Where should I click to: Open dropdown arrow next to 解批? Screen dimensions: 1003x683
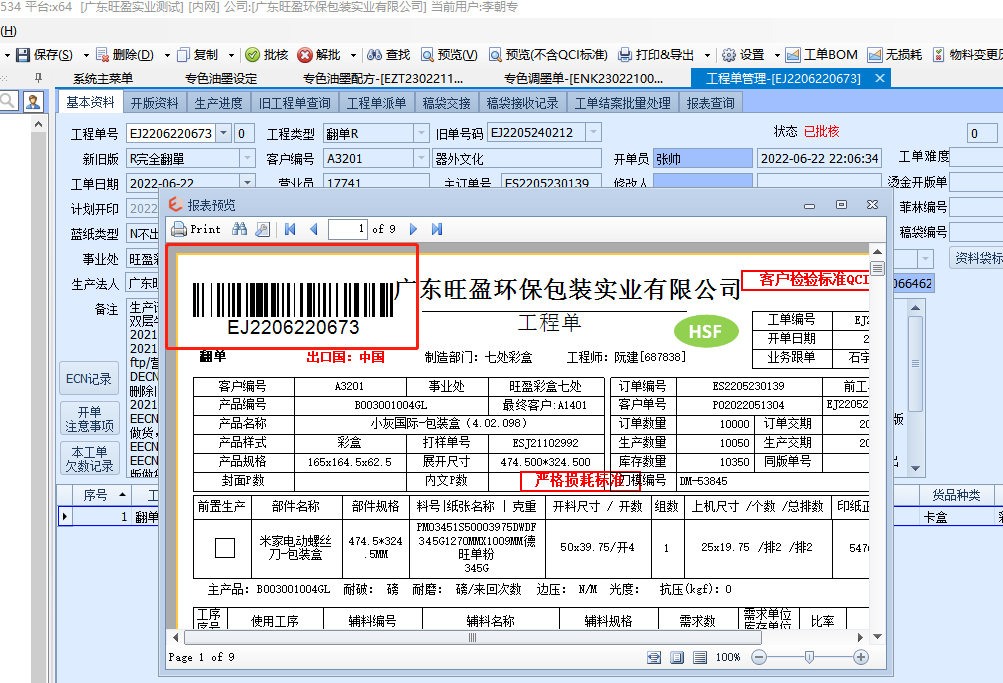[353, 56]
